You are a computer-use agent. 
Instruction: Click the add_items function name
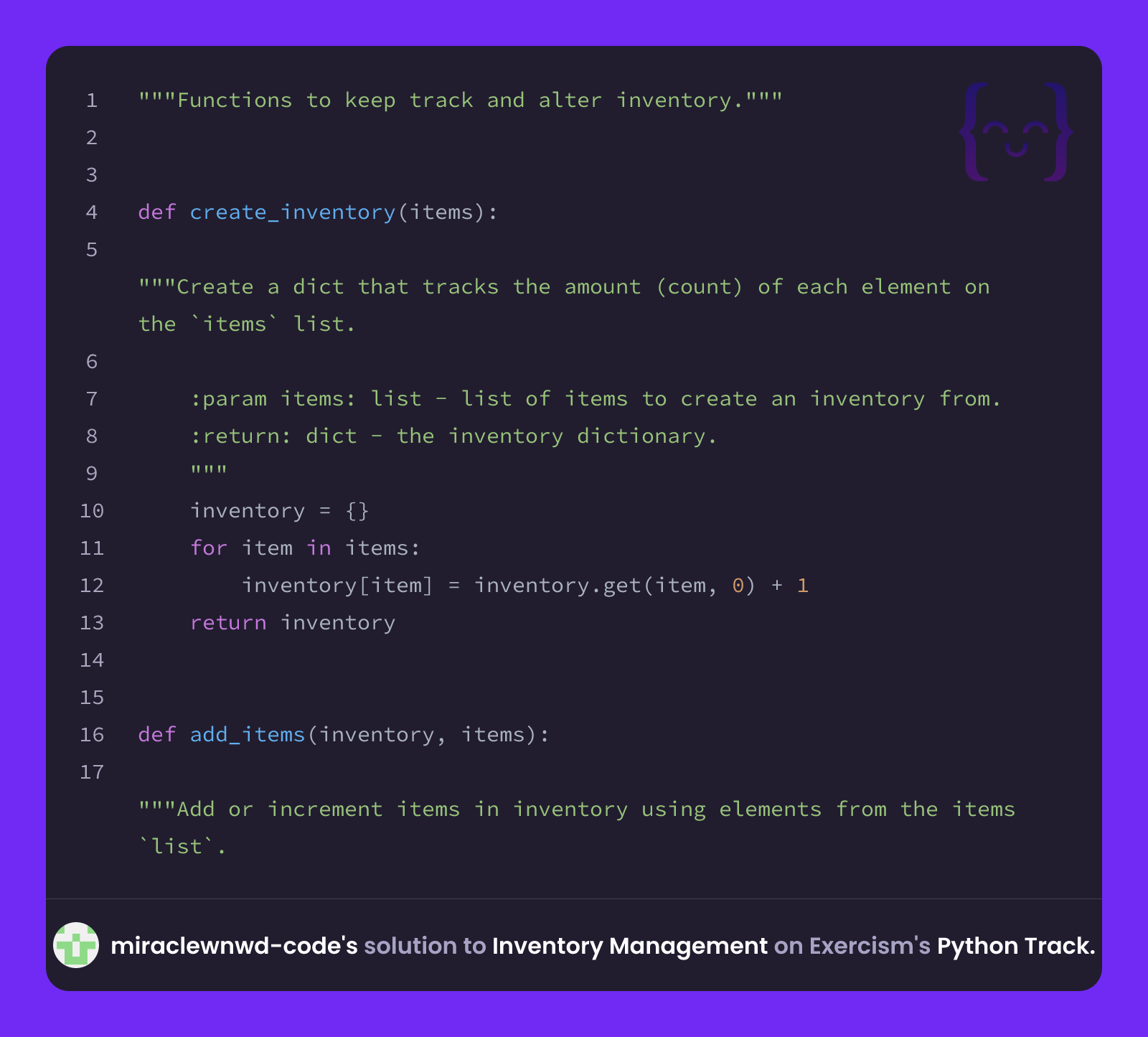[248, 735]
